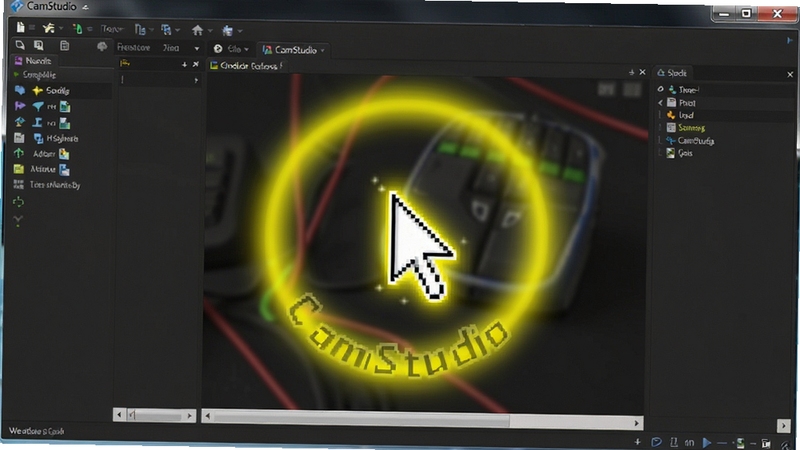Click the blue icon right of home
800x450 pixels.
228,31
